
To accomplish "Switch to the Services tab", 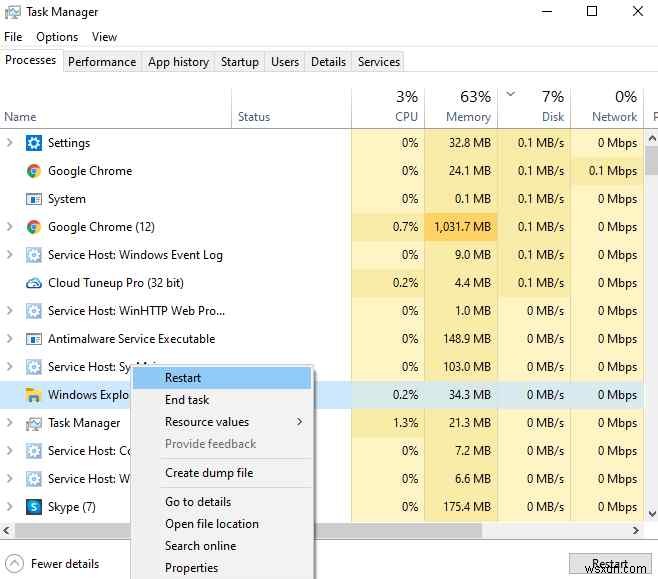I will pyautogui.click(x=379, y=62).
